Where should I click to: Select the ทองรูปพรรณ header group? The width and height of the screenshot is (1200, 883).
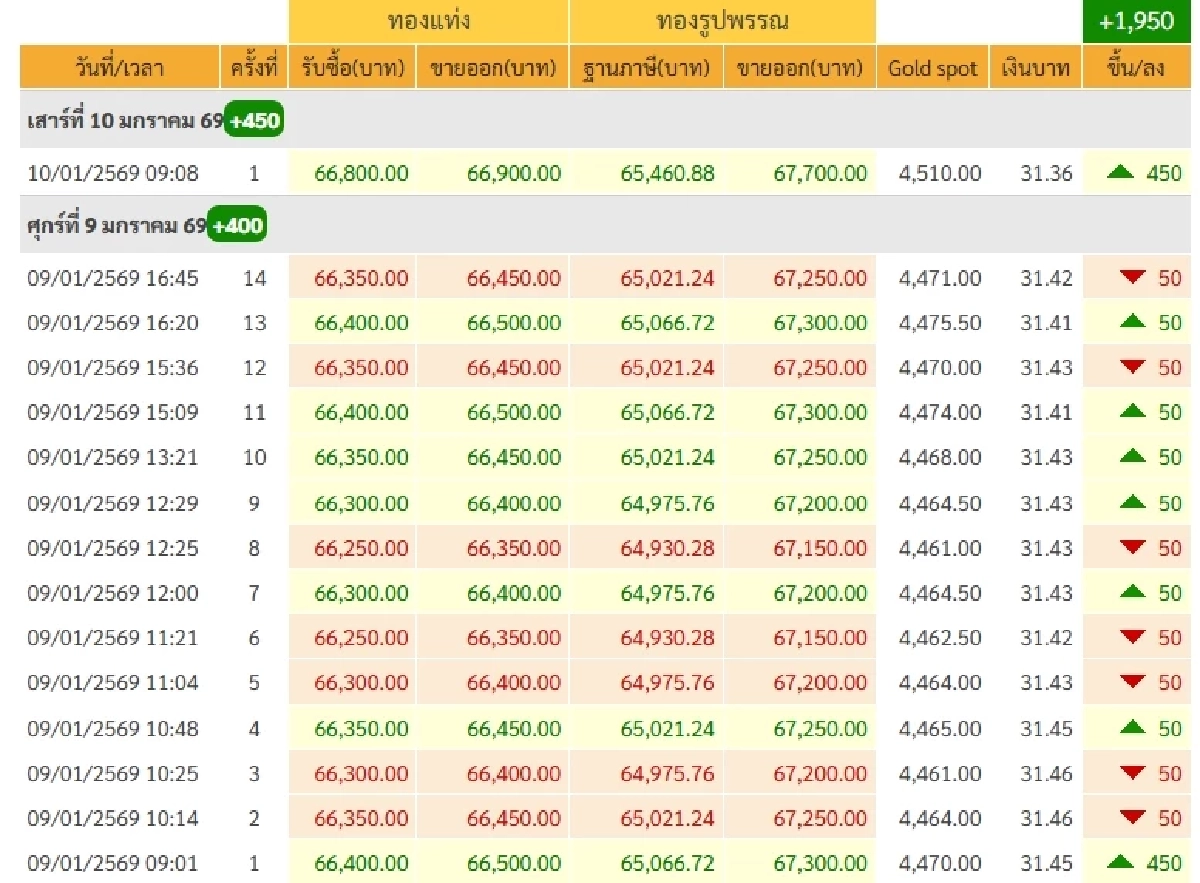(x=722, y=21)
